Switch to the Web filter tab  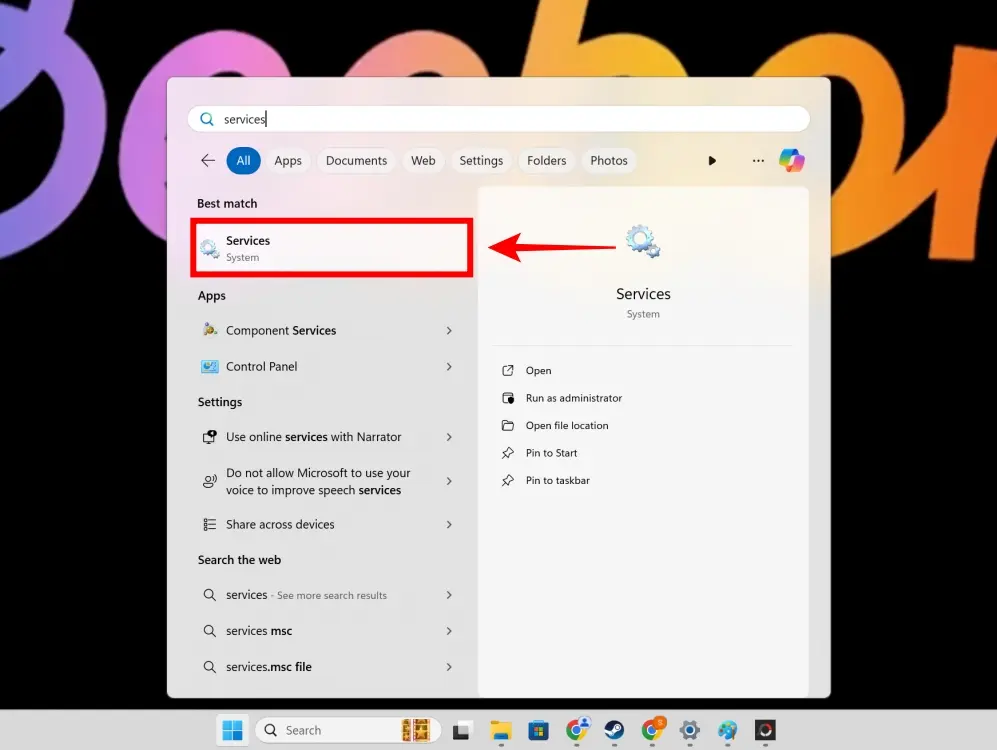(423, 160)
